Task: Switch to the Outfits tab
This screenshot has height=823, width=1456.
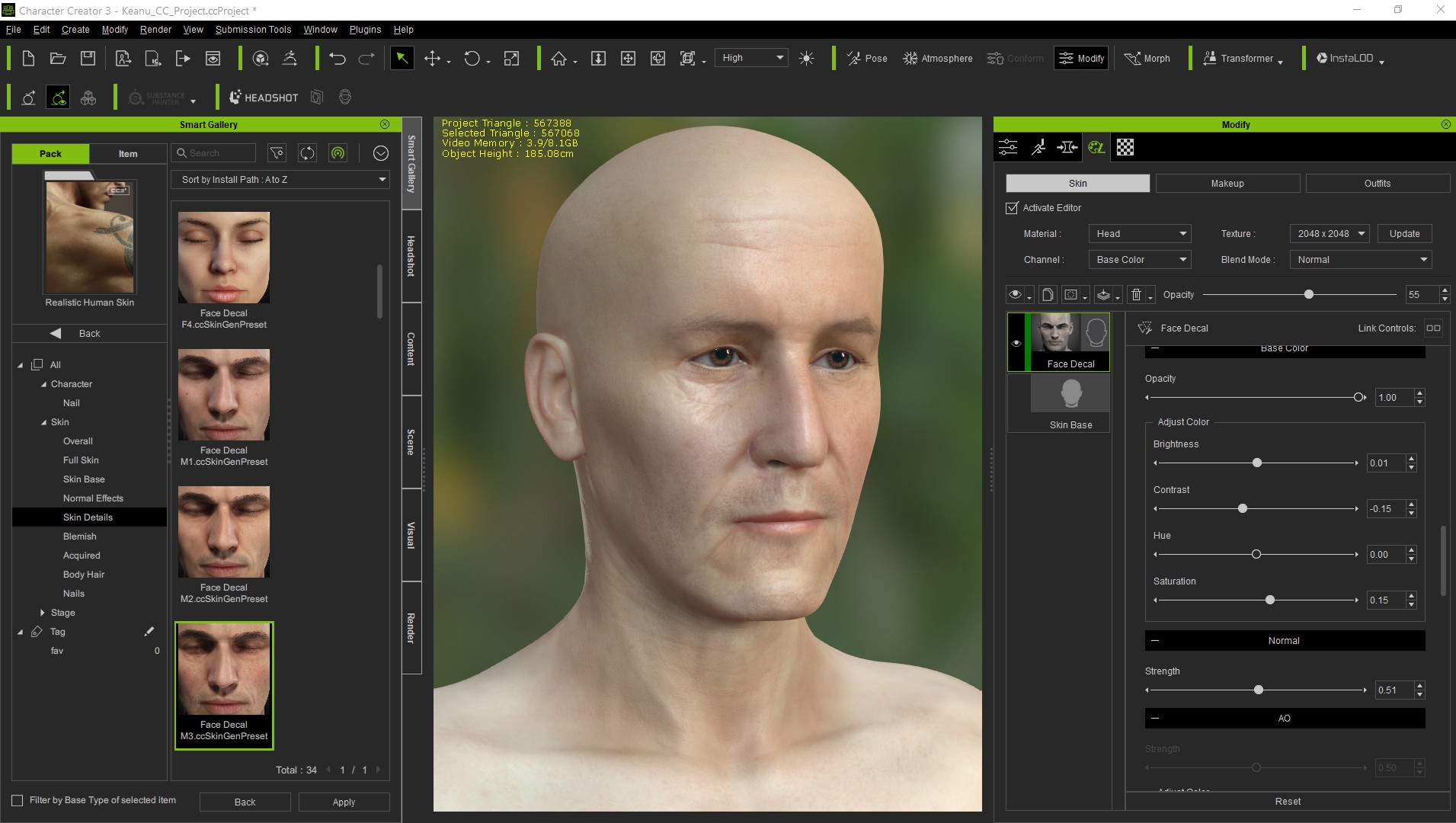Action: coord(1377,184)
